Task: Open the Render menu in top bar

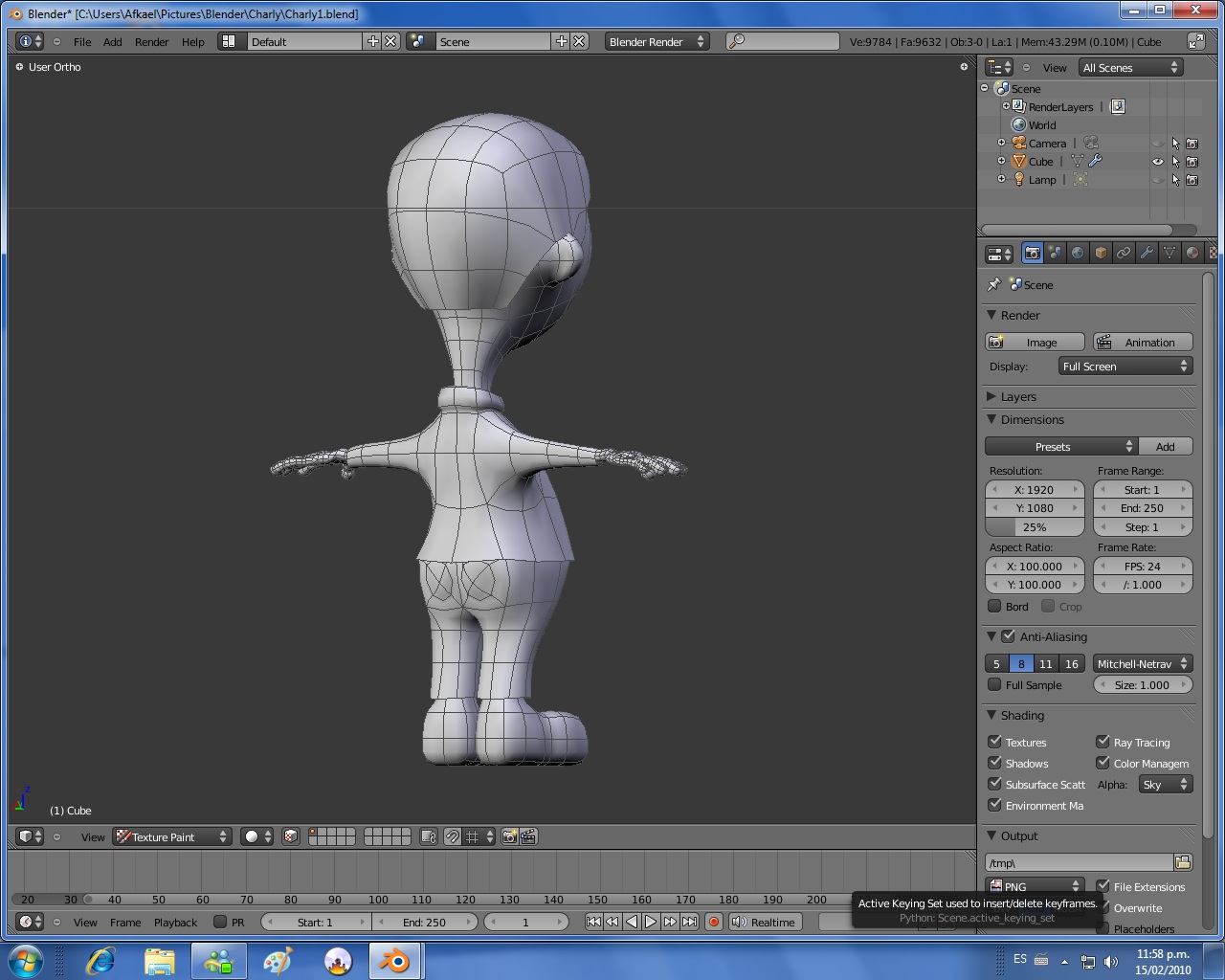Action: click(x=151, y=42)
